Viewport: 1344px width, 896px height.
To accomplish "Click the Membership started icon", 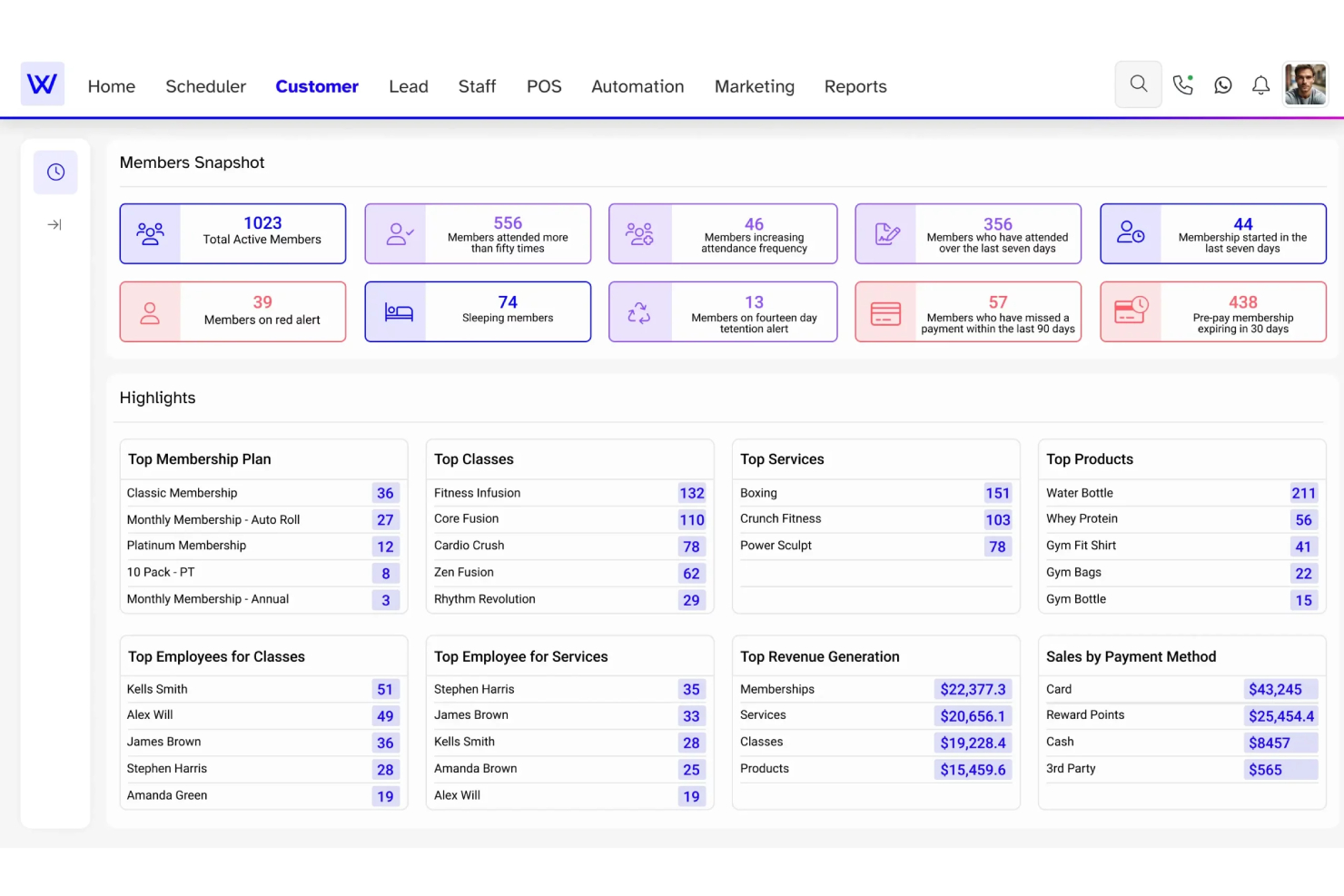I will pyautogui.click(x=1132, y=233).
